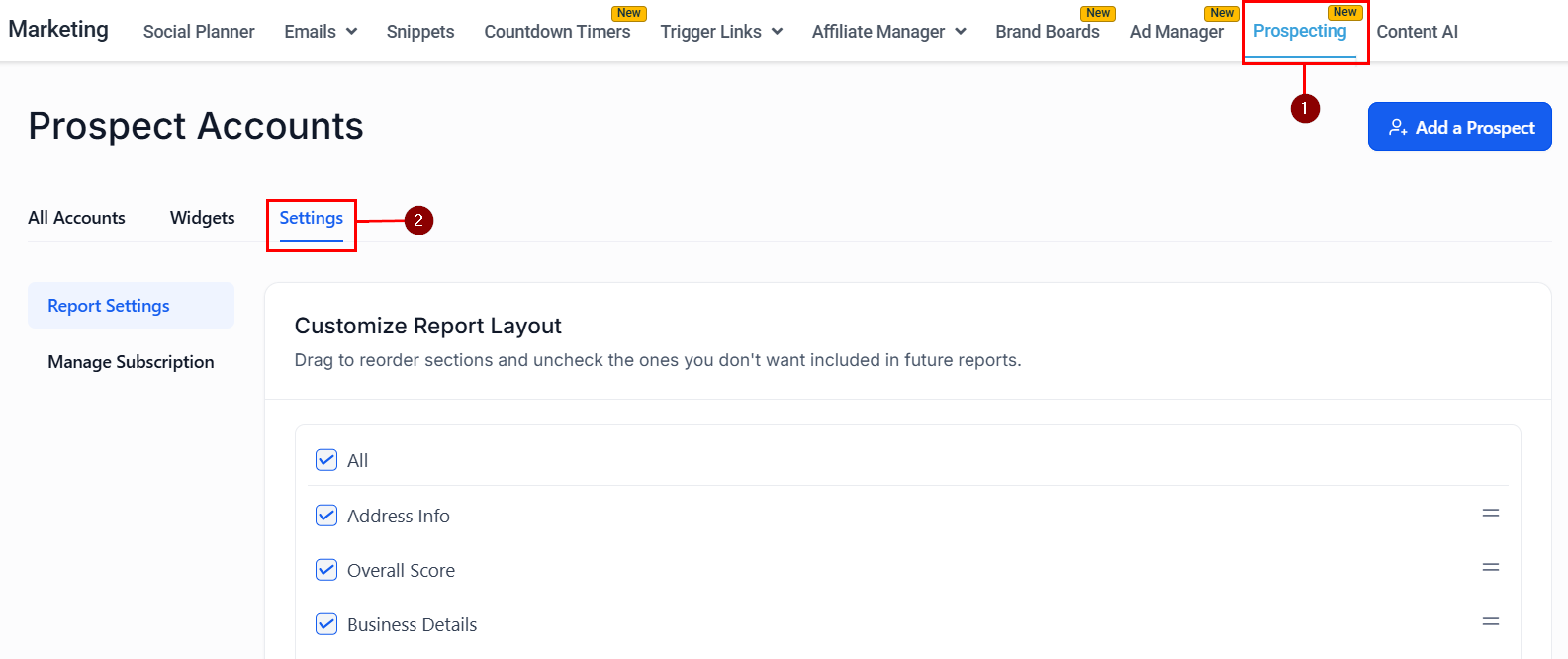The height and width of the screenshot is (659, 1568).
Task: Open Report Settings in the sidebar
Action: (x=131, y=306)
